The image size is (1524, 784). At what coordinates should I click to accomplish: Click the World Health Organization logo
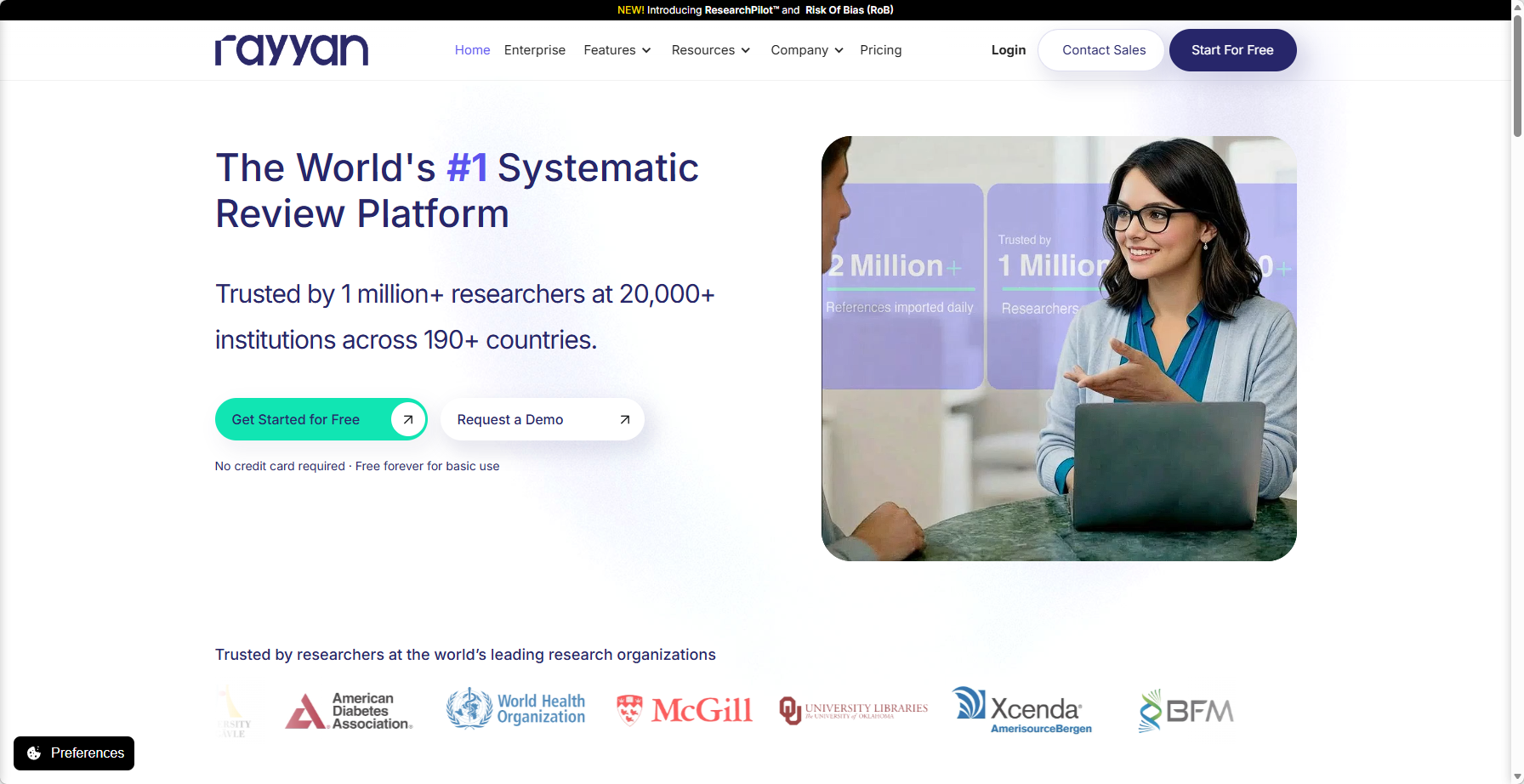click(515, 709)
